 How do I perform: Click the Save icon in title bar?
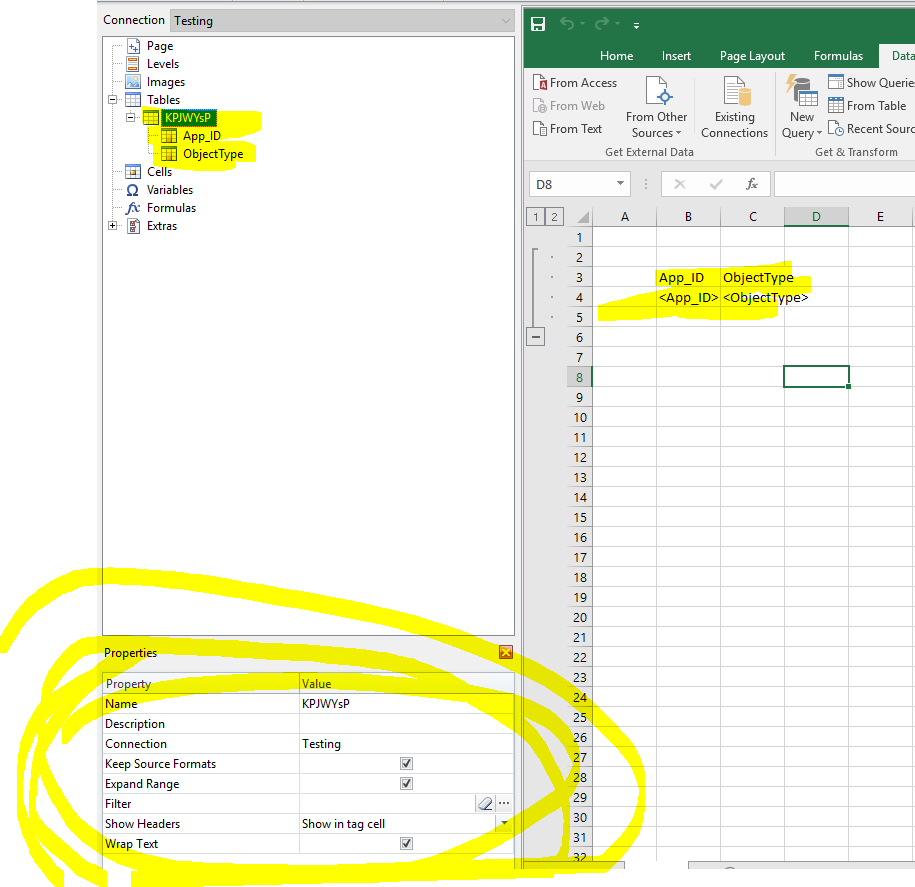(538, 24)
